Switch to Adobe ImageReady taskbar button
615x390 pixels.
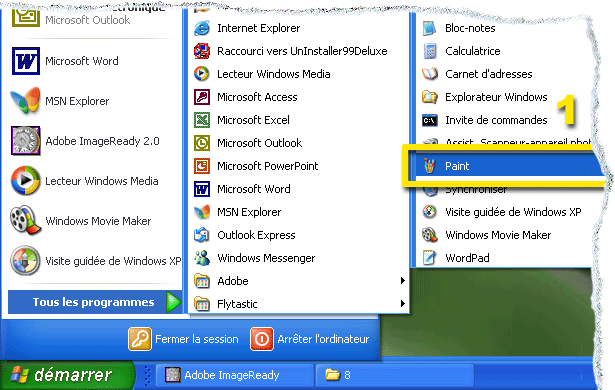tap(235, 375)
